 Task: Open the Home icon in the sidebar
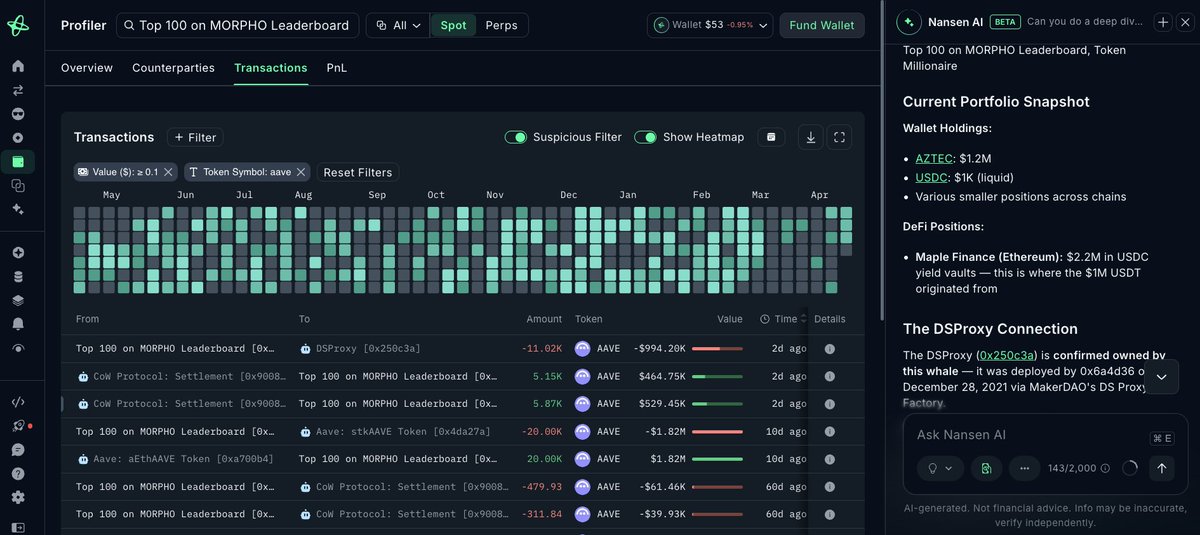18,66
